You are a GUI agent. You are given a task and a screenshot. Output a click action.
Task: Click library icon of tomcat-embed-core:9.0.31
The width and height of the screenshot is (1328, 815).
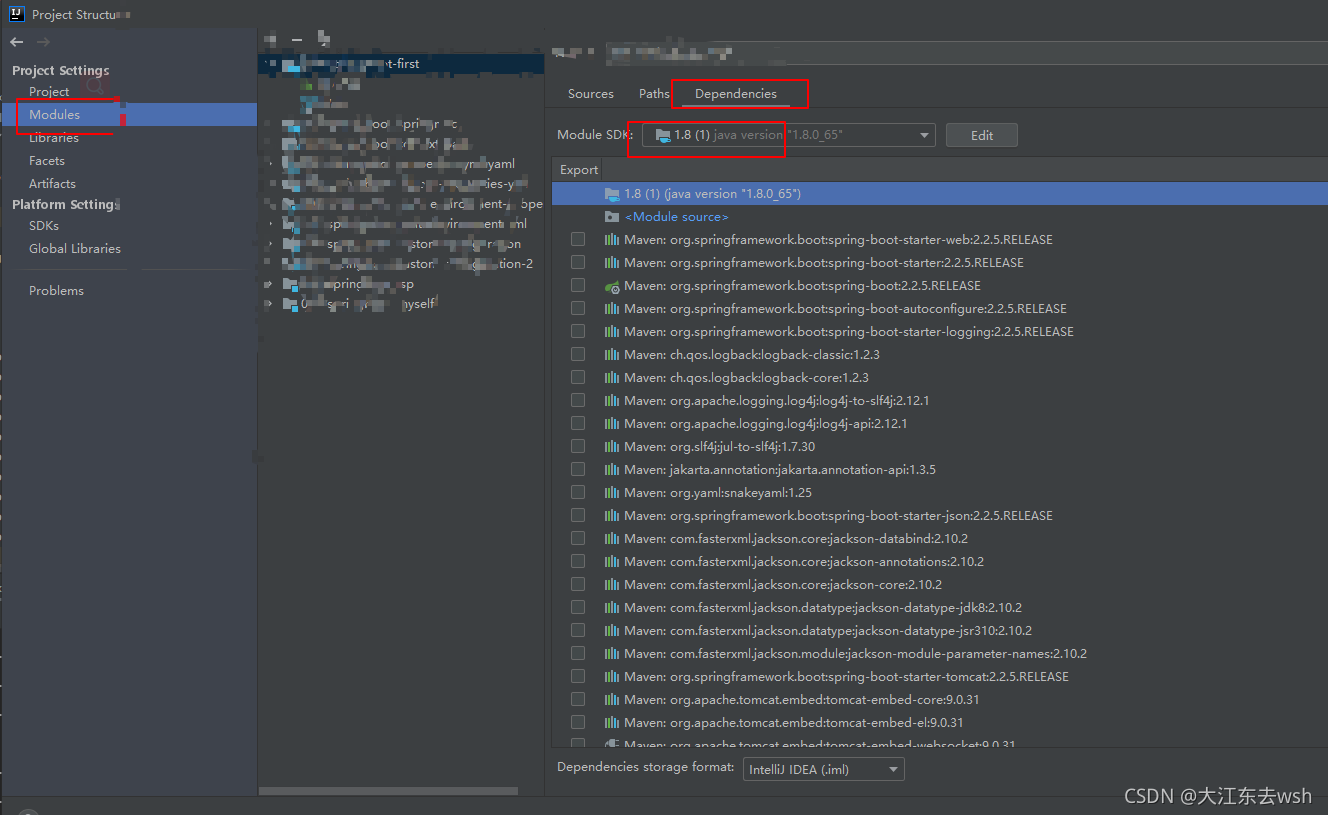(x=612, y=700)
